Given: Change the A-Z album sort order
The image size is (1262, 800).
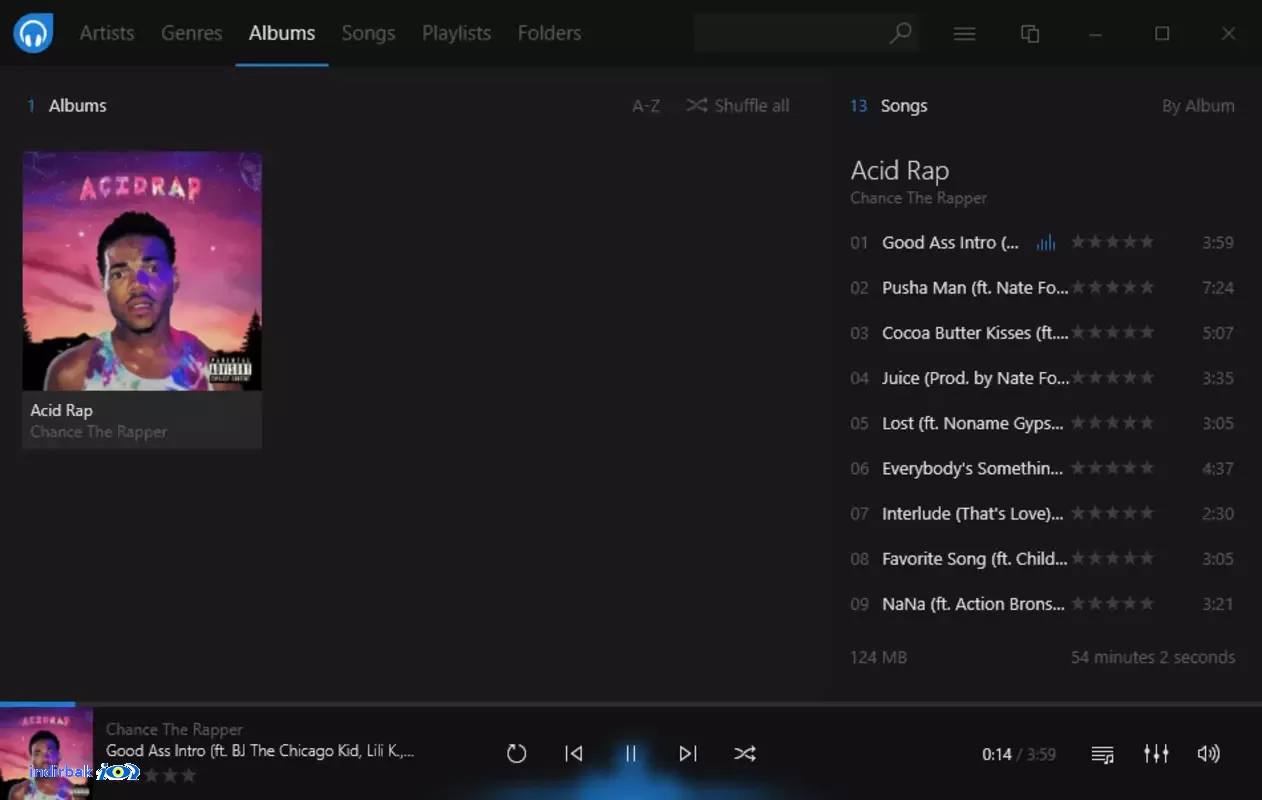Looking at the screenshot, I should click(x=646, y=106).
